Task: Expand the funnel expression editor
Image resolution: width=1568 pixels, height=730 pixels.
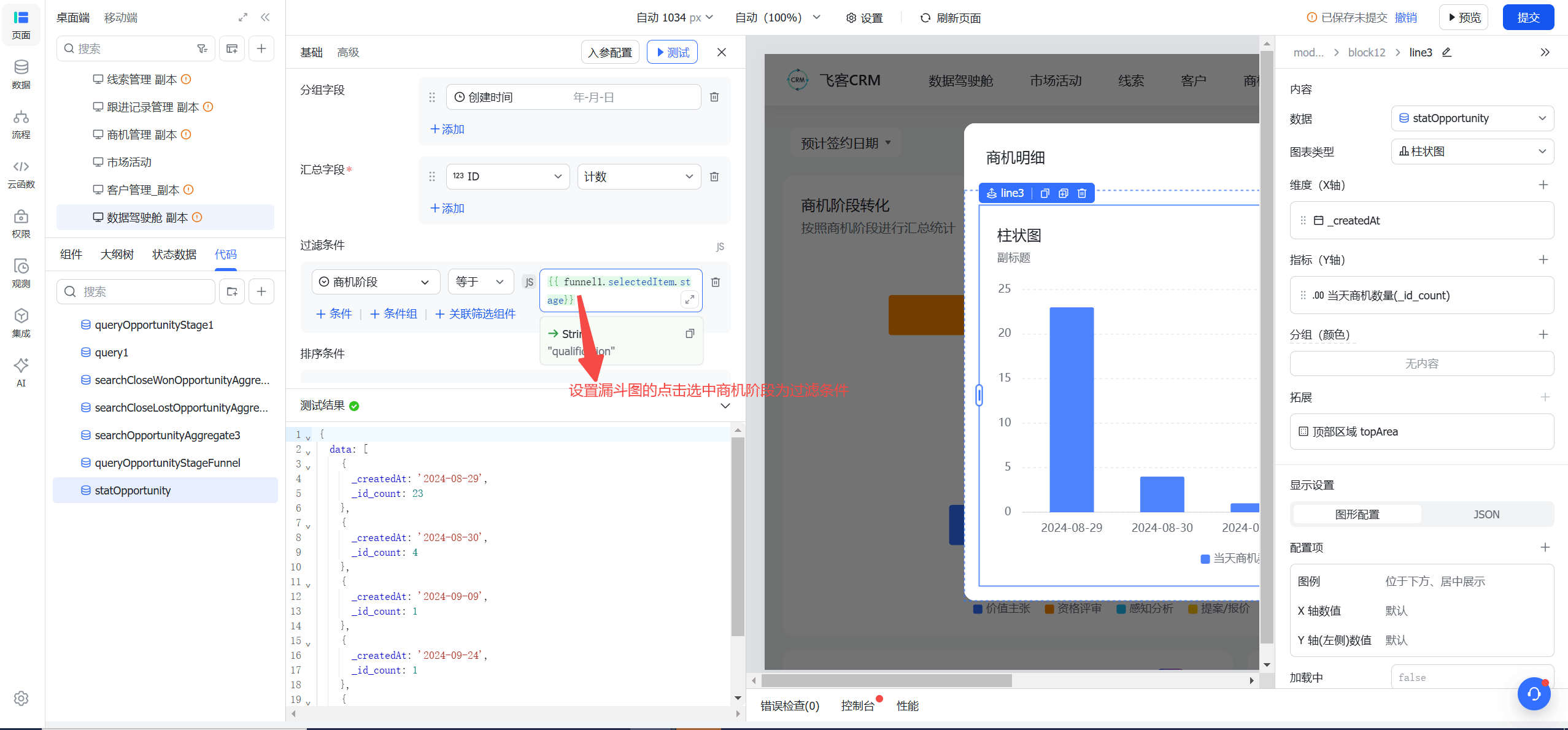Action: (x=690, y=299)
